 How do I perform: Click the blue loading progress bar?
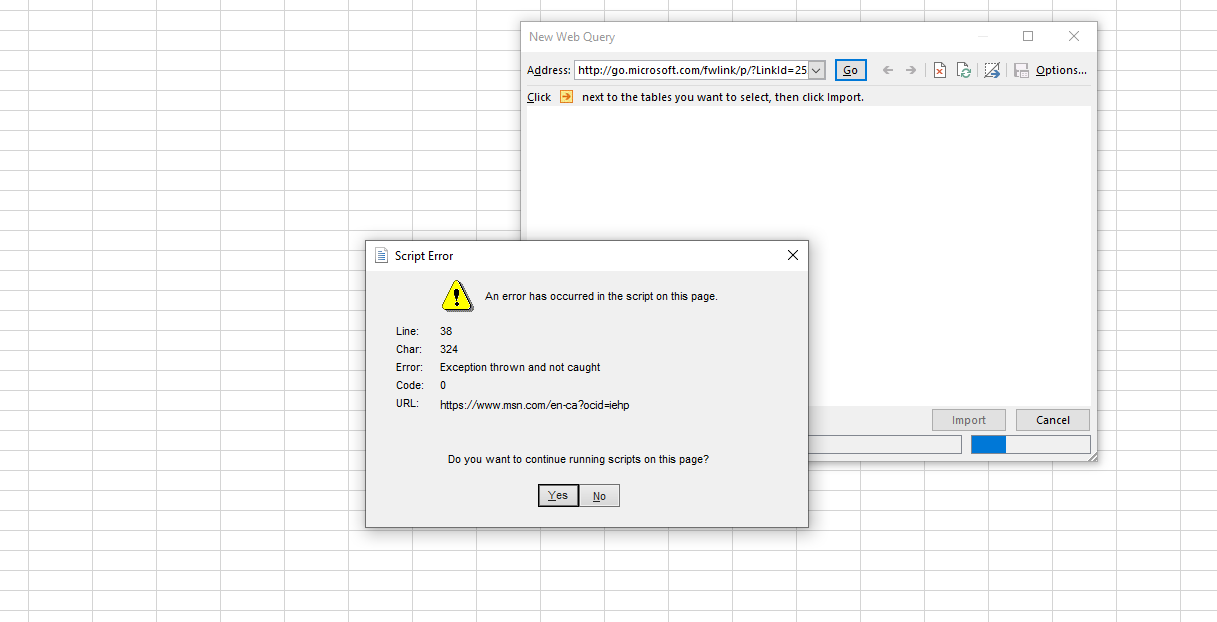(988, 444)
